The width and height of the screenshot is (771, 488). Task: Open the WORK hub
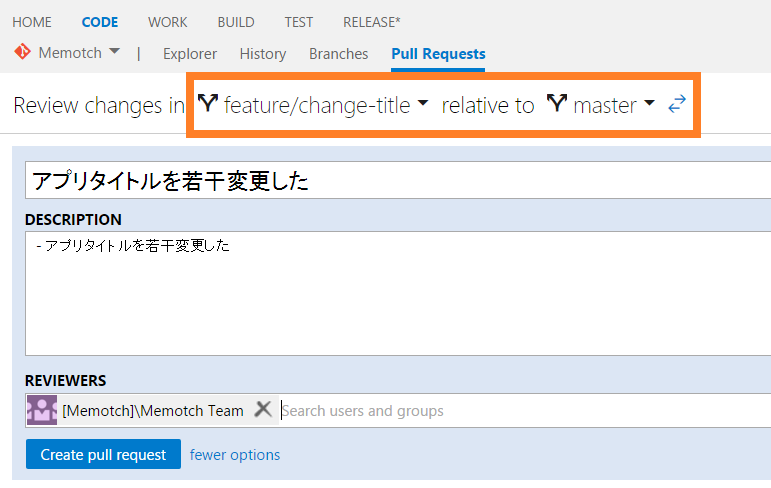[167, 22]
